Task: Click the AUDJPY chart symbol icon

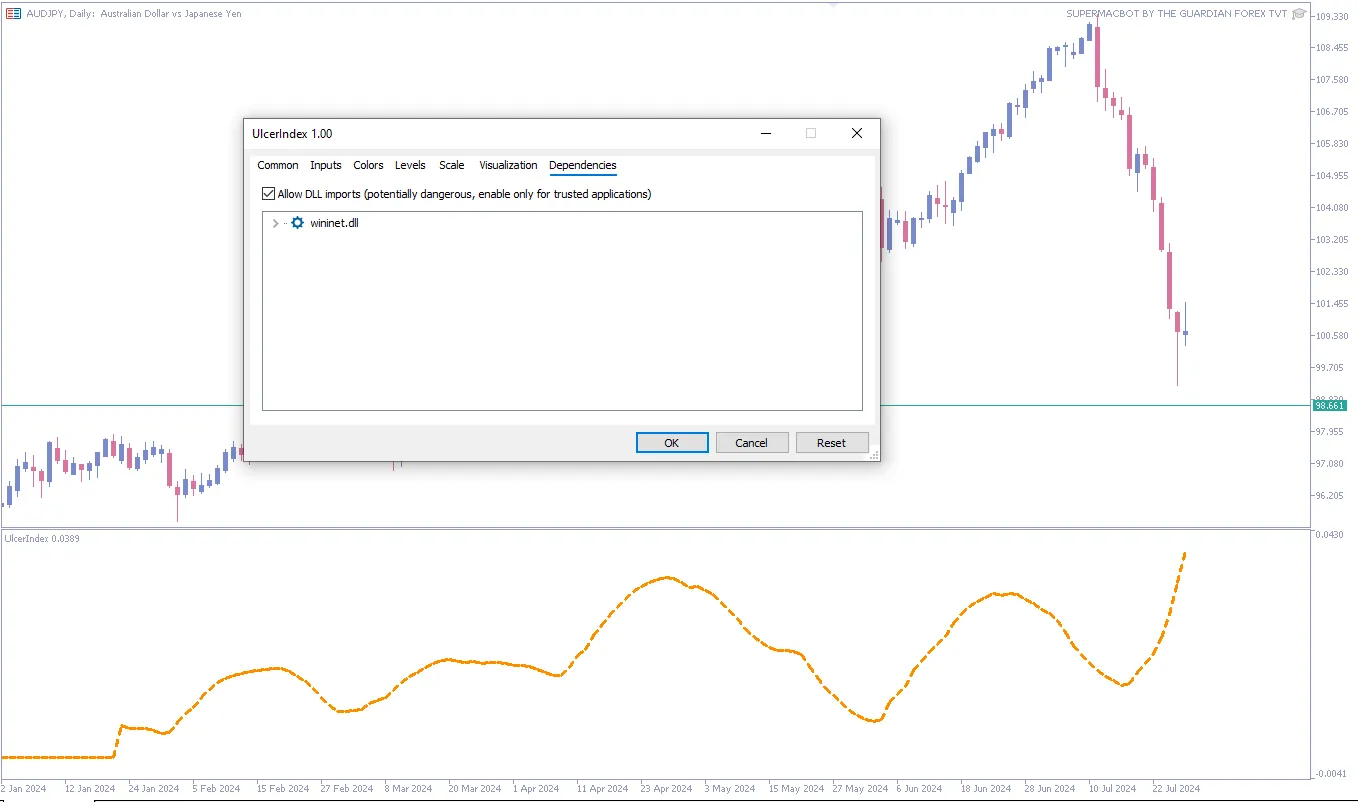Action: (x=12, y=14)
